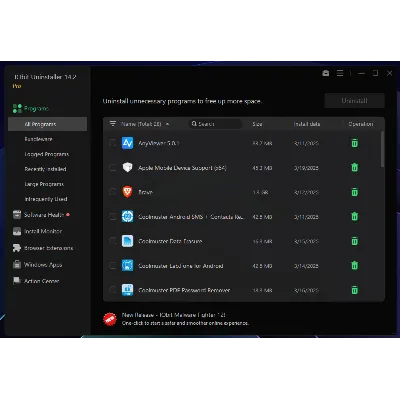Tick the Coolmuster Lab.Fone for Android checkbox

coord(113,265)
